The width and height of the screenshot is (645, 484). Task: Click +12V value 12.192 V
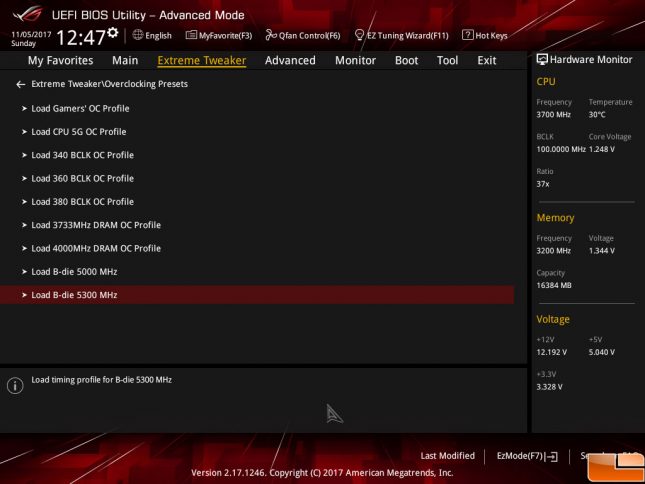point(551,352)
